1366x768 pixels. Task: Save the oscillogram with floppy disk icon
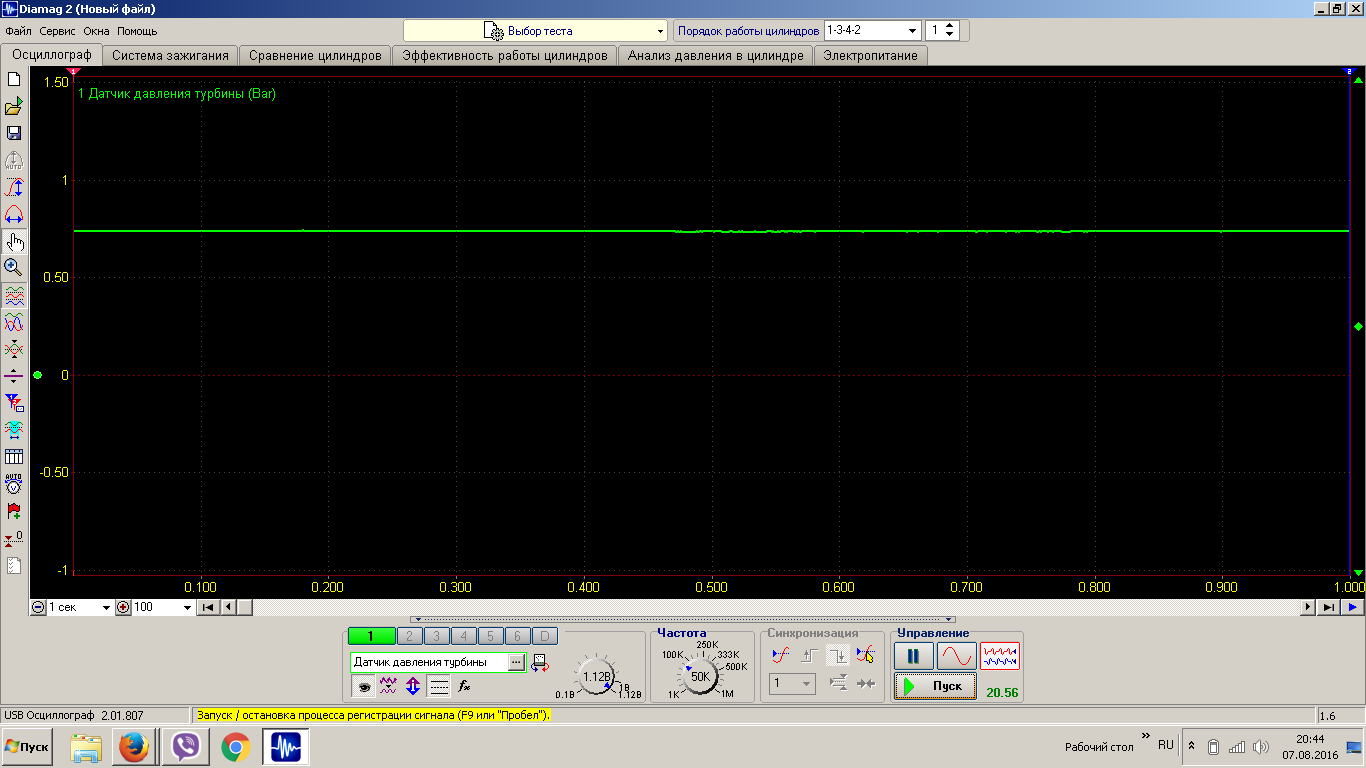(14, 133)
